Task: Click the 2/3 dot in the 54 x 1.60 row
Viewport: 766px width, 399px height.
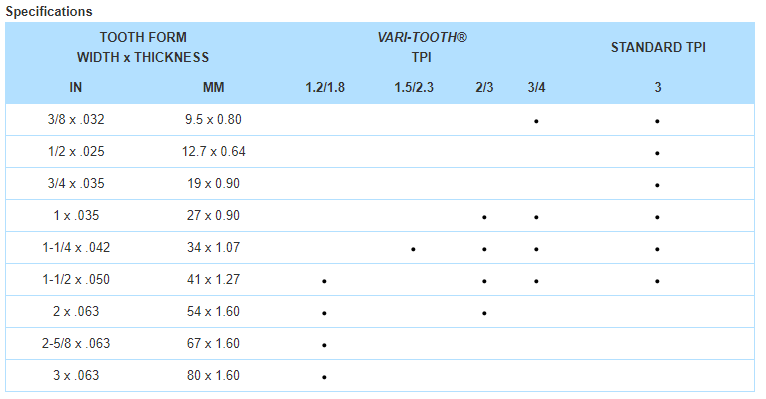Action: pos(484,313)
